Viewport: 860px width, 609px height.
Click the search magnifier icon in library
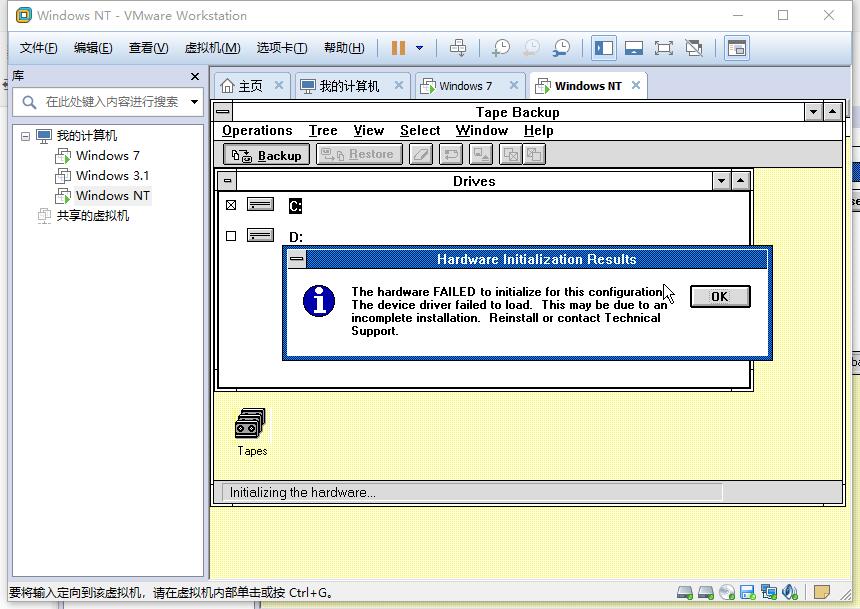[29, 102]
